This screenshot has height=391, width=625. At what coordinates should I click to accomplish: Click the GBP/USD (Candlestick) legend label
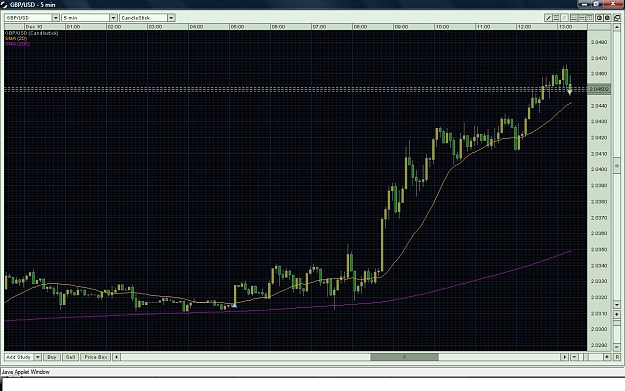click(31, 33)
